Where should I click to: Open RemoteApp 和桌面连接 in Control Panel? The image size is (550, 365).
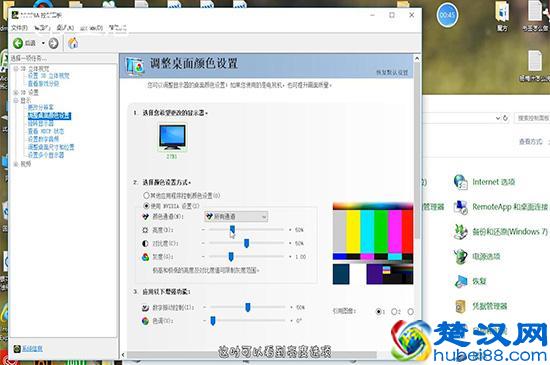point(510,207)
